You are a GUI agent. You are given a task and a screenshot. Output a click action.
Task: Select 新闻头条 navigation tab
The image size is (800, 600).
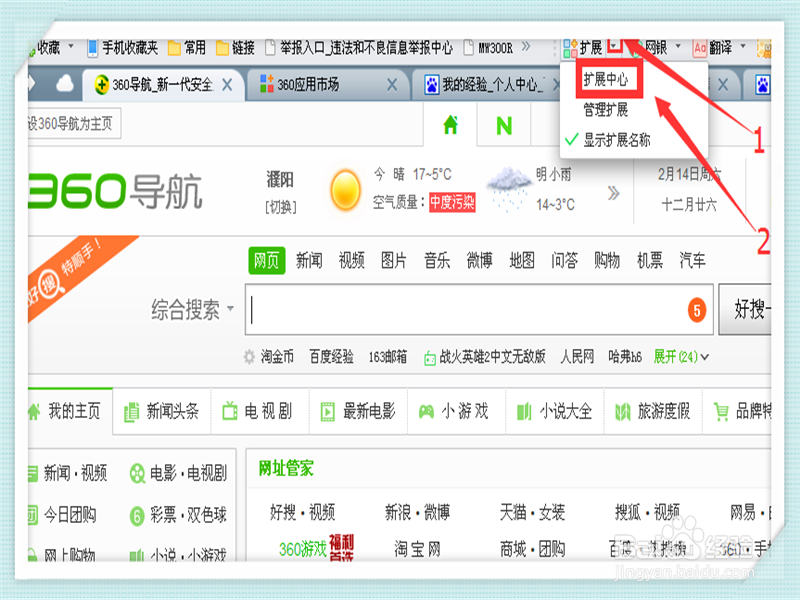(x=162, y=411)
